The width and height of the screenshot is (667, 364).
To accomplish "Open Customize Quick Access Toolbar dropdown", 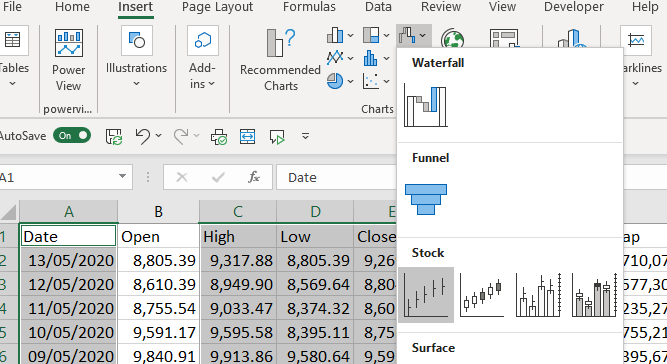I will click(x=305, y=136).
